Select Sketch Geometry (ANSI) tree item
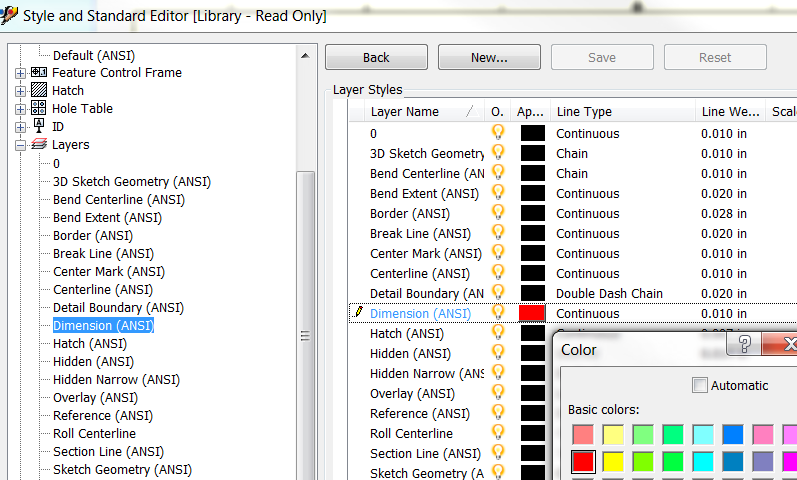Image resolution: width=797 pixels, height=480 pixels. [x=122, y=469]
